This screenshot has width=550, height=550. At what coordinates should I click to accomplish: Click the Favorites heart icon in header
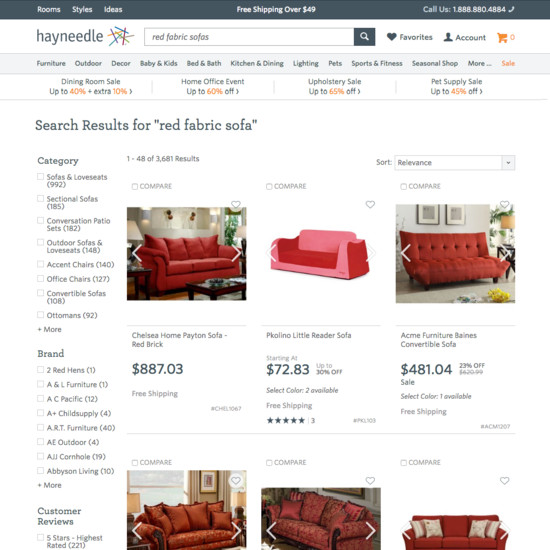click(391, 37)
